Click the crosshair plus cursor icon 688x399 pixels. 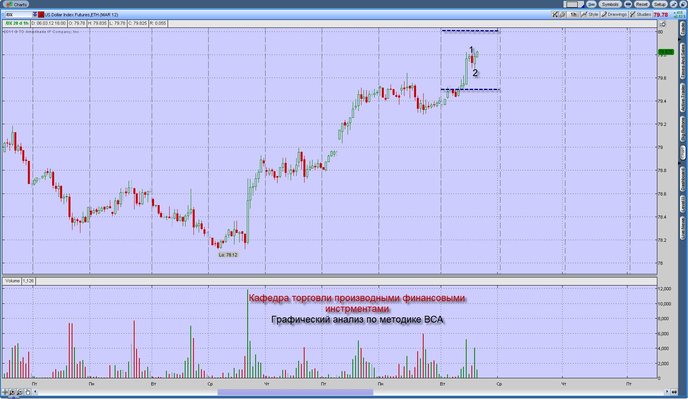[x=5, y=392]
